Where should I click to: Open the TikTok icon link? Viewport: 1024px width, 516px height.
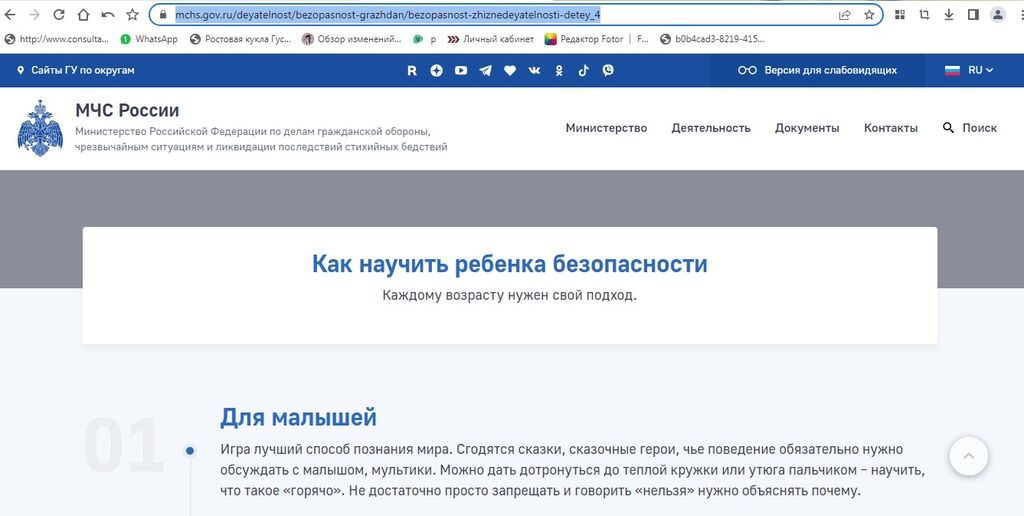583,70
